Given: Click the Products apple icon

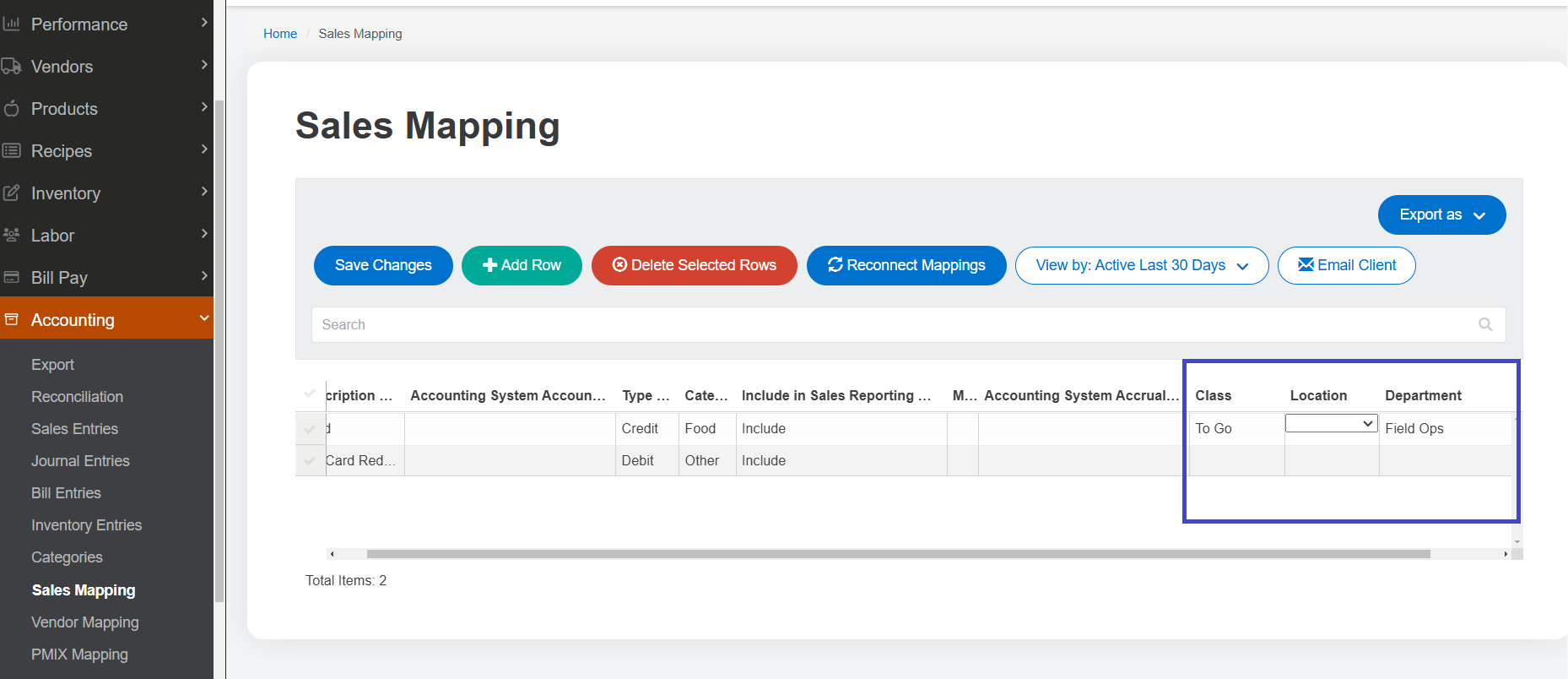Looking at the screenshot, I should [11, 109].
